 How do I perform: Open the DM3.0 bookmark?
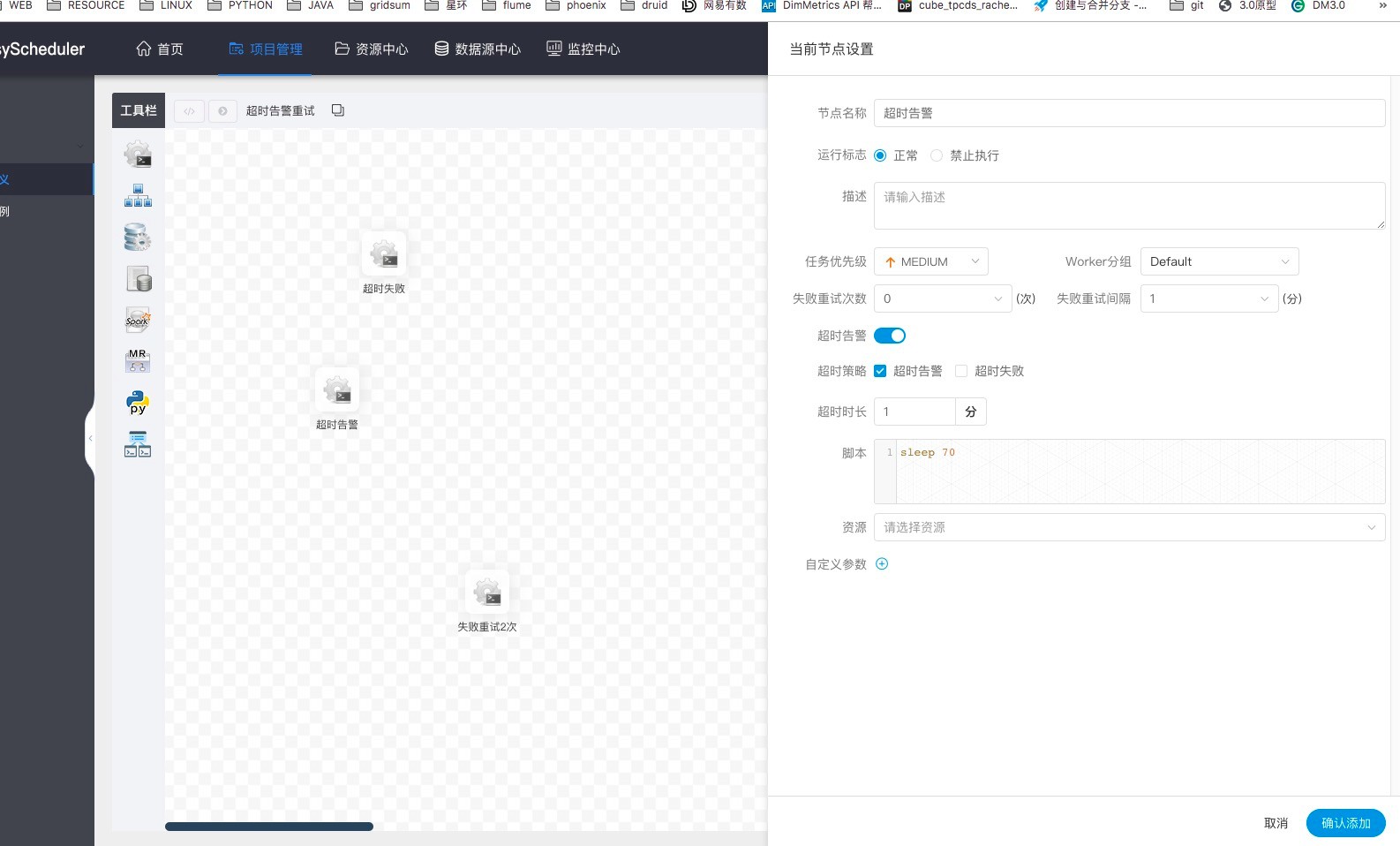click(x=1318, y=5)
